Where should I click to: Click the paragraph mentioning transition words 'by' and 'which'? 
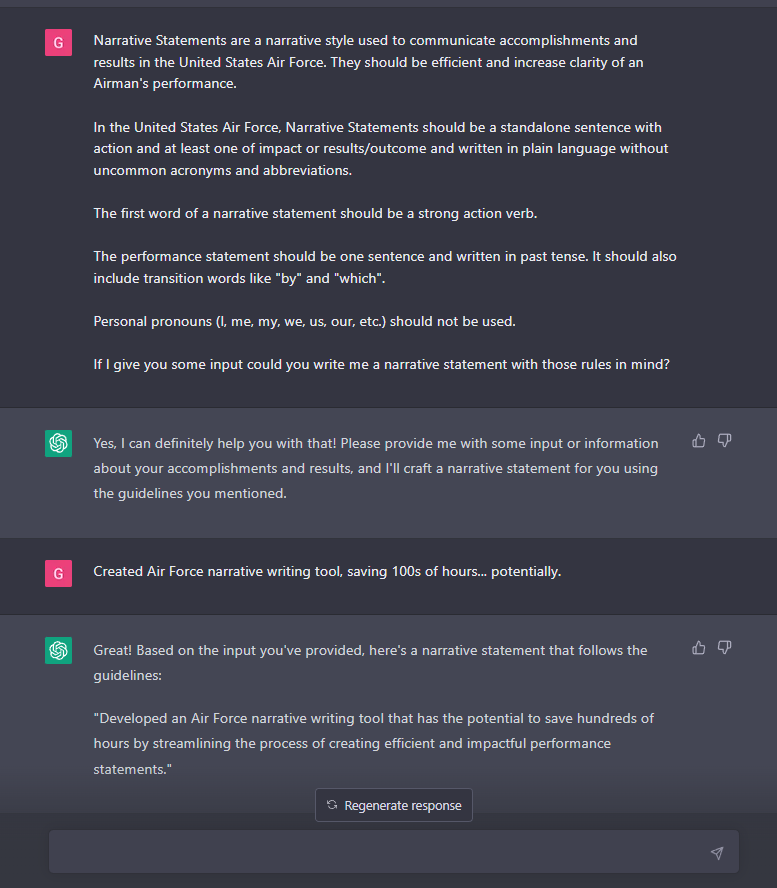pos(385,267)
